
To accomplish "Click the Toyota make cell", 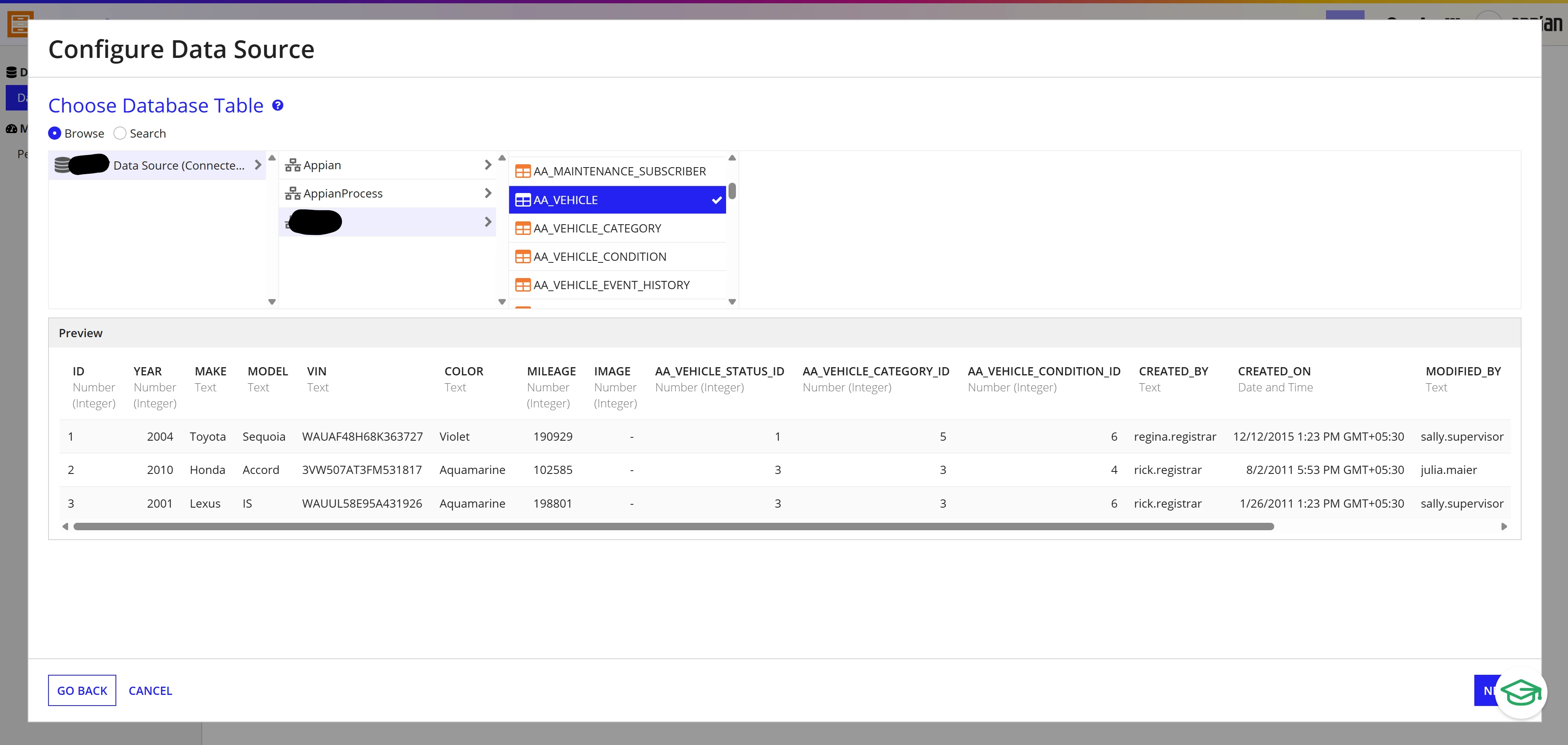I will [208, 437].
